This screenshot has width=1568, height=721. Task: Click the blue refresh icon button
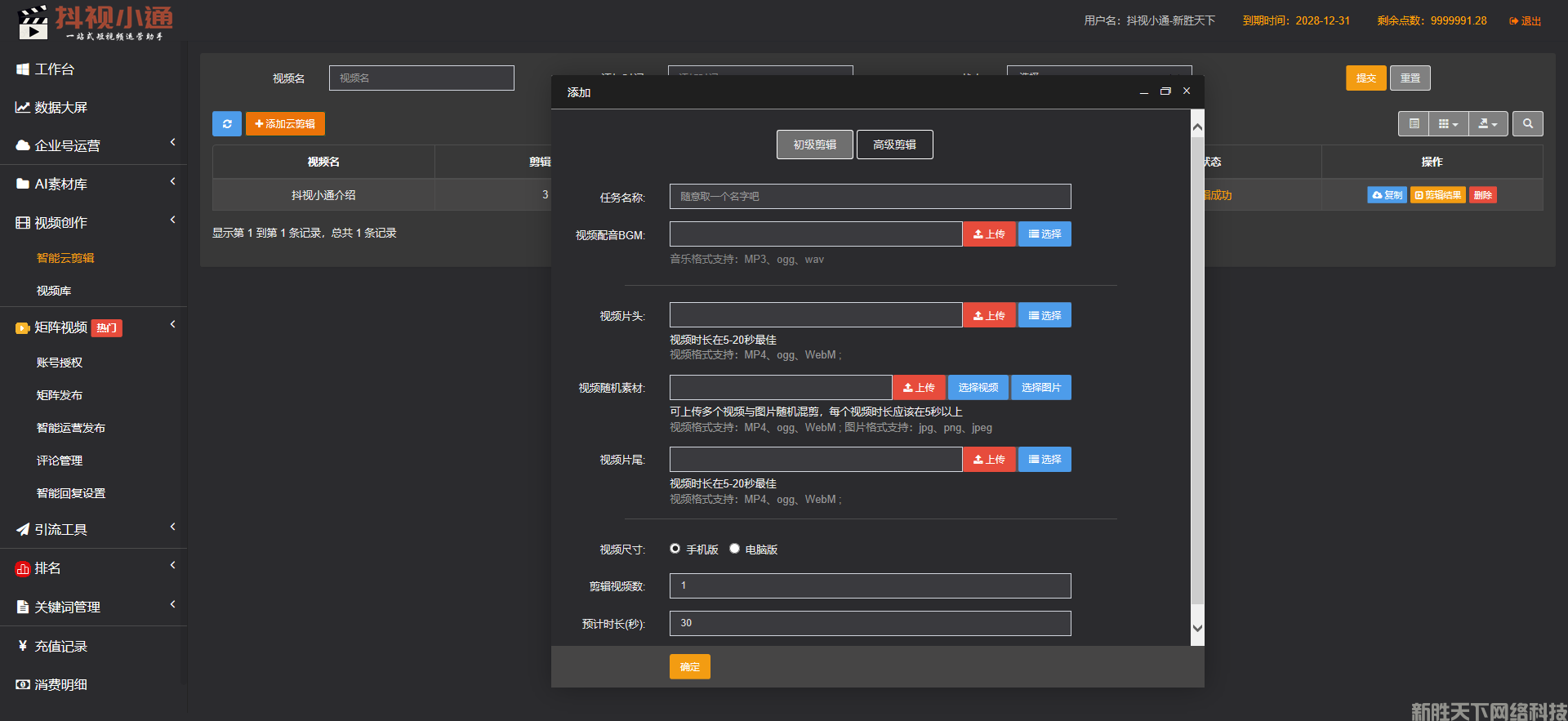pos(226,124)
